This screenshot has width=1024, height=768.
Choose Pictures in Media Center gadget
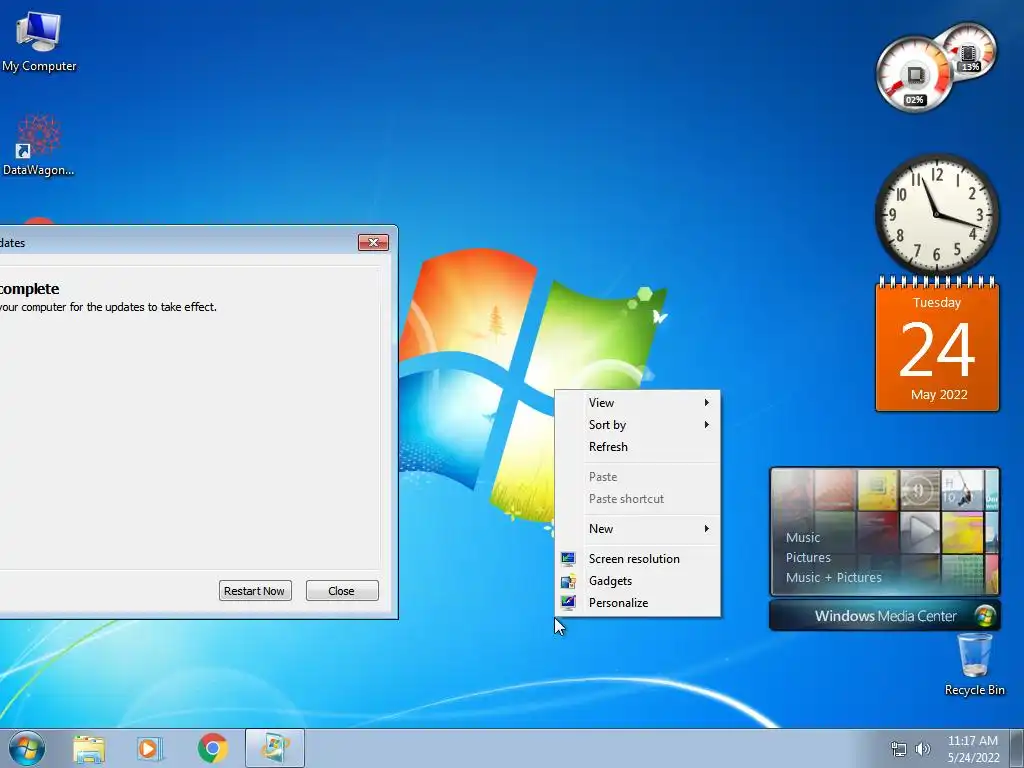(808, 558)
